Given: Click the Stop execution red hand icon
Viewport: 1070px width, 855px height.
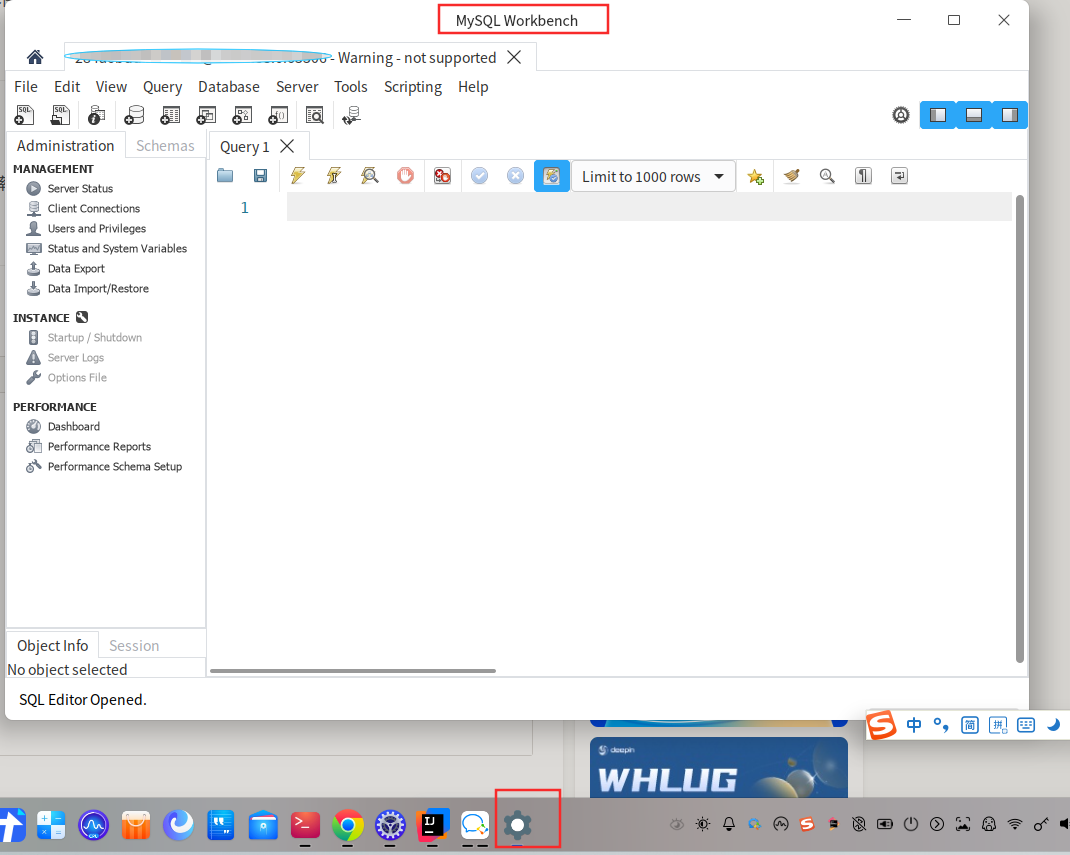Looking at the screenshot, I should (x=405, y=175).
